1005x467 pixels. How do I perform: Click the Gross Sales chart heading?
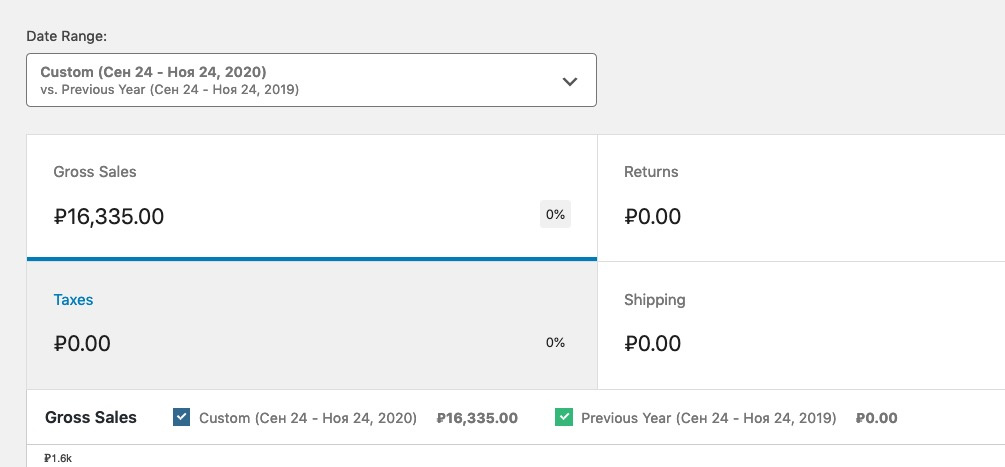click(x=91, y=418)
